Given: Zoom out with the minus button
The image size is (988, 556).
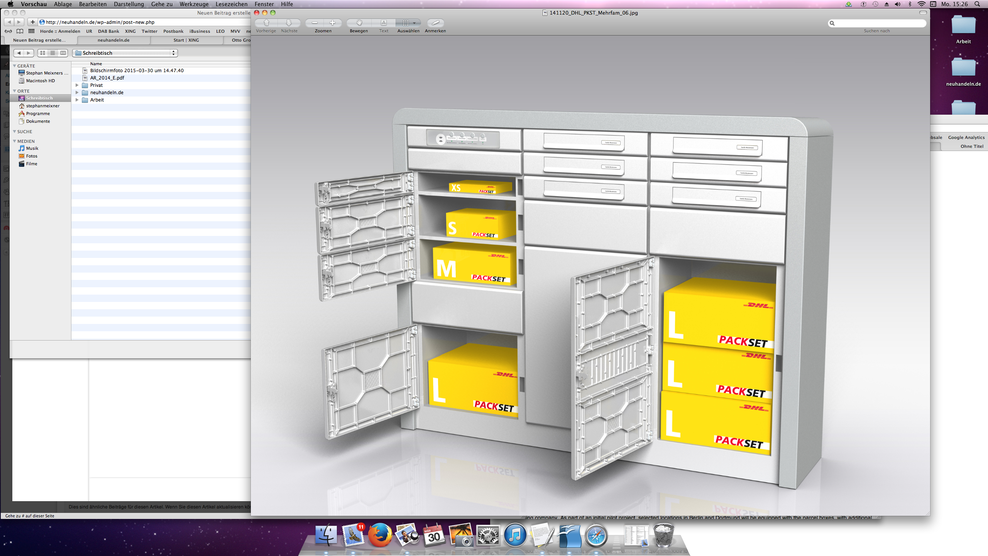Looking at the screenshot, I should click(315, 23).
